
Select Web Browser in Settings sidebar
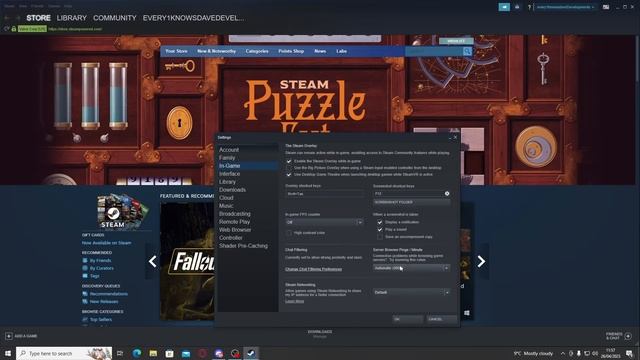[x=235, y=230]
